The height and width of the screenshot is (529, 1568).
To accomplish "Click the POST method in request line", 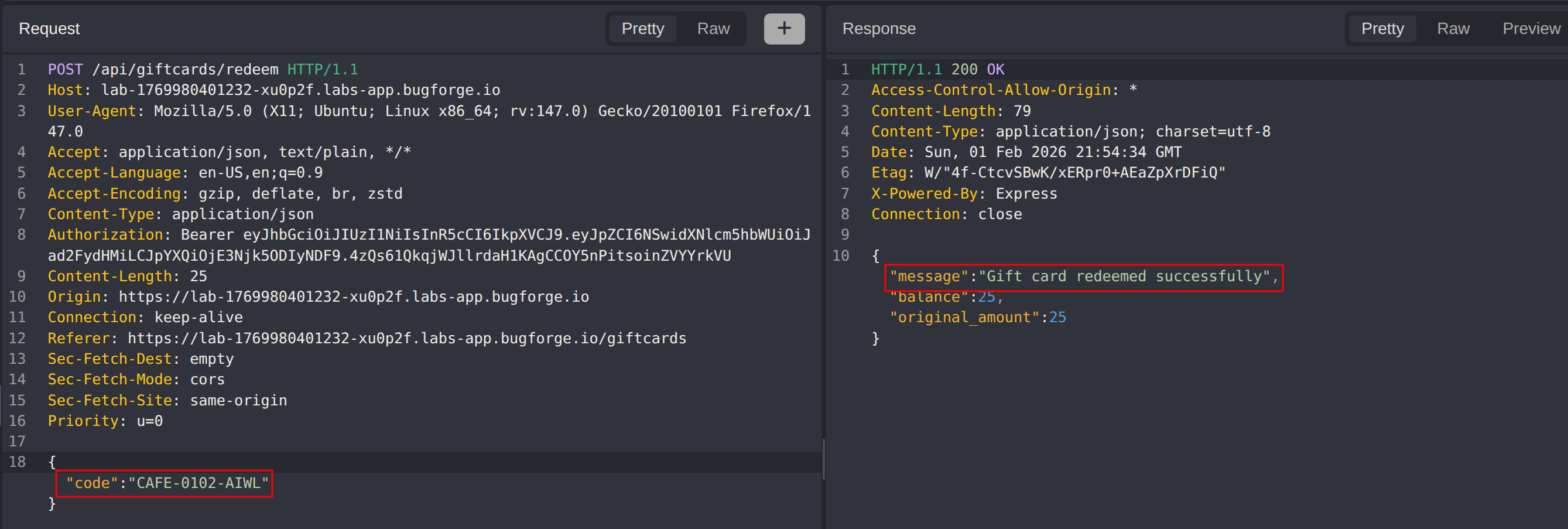I will [x=65, y=69].
